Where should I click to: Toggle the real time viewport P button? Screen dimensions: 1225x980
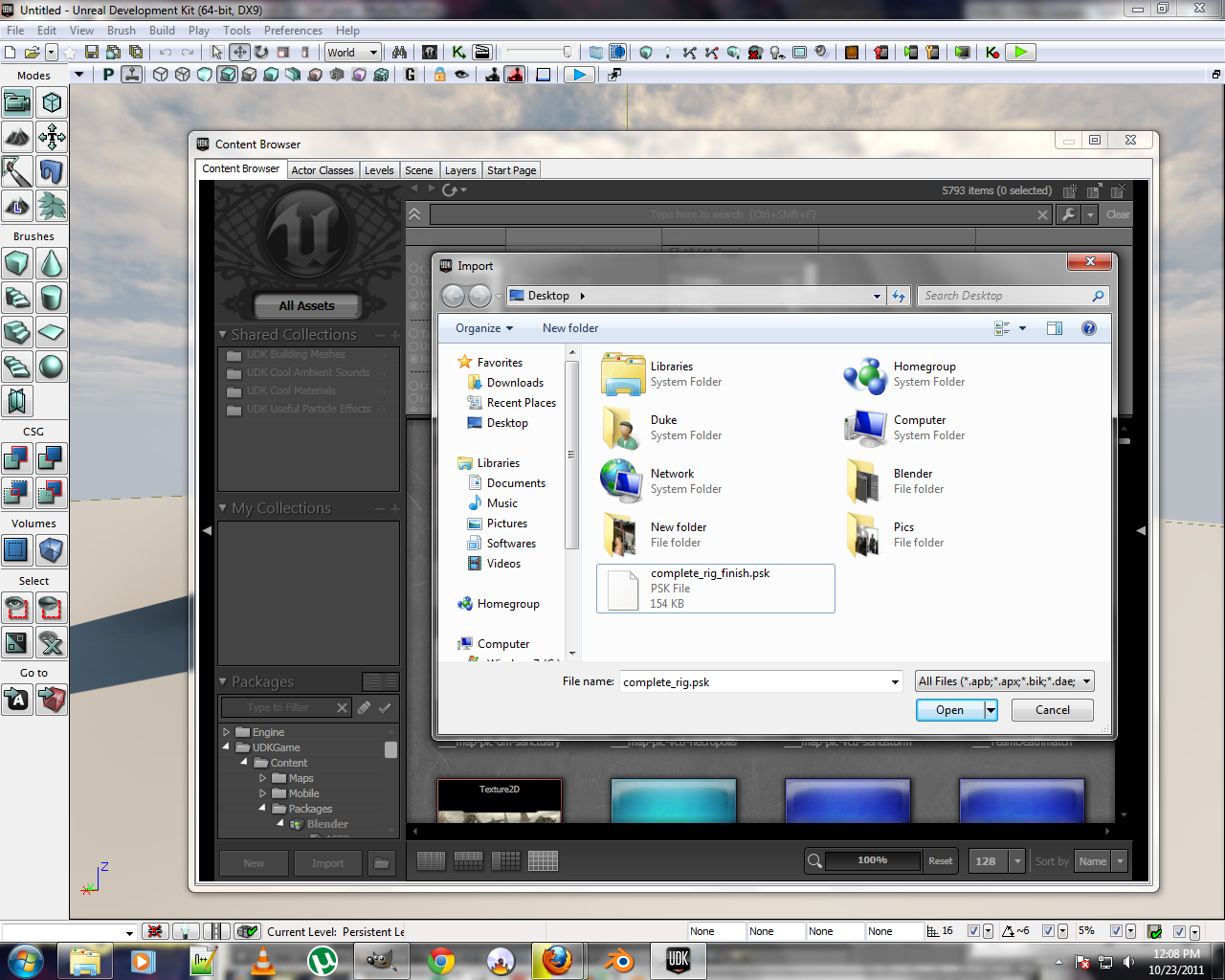(108, 75)
